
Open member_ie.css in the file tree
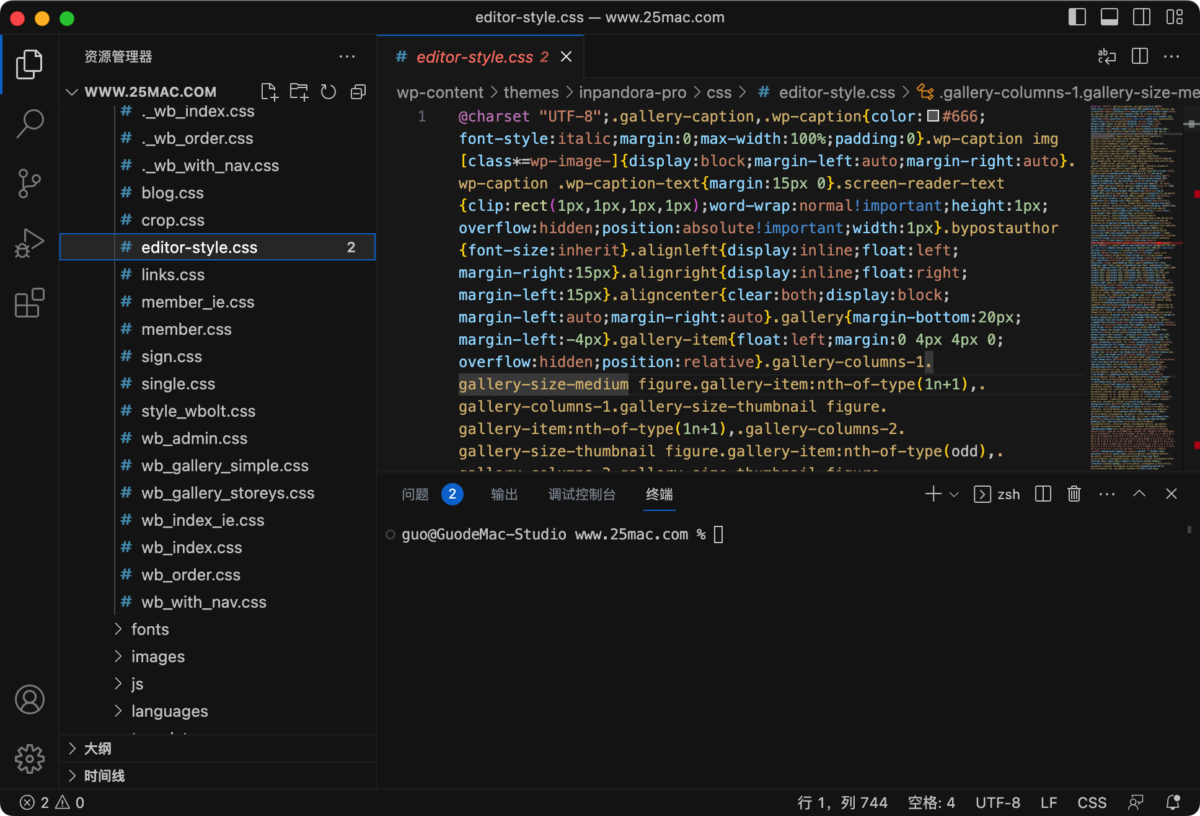pyautogui.click(x=198, y=302)
